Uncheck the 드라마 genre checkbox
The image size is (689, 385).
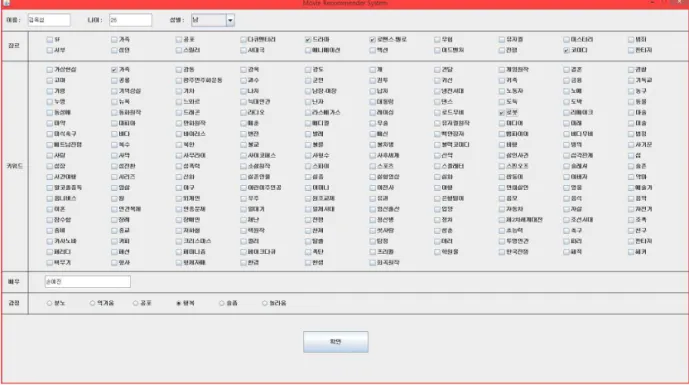coord(308,40)
